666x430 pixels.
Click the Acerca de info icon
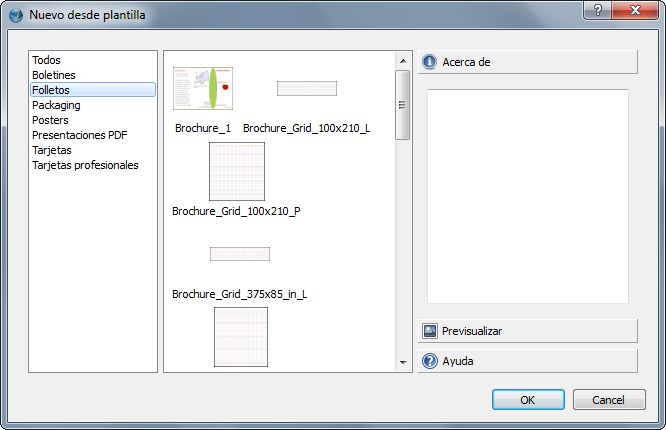tap(429, 62)
